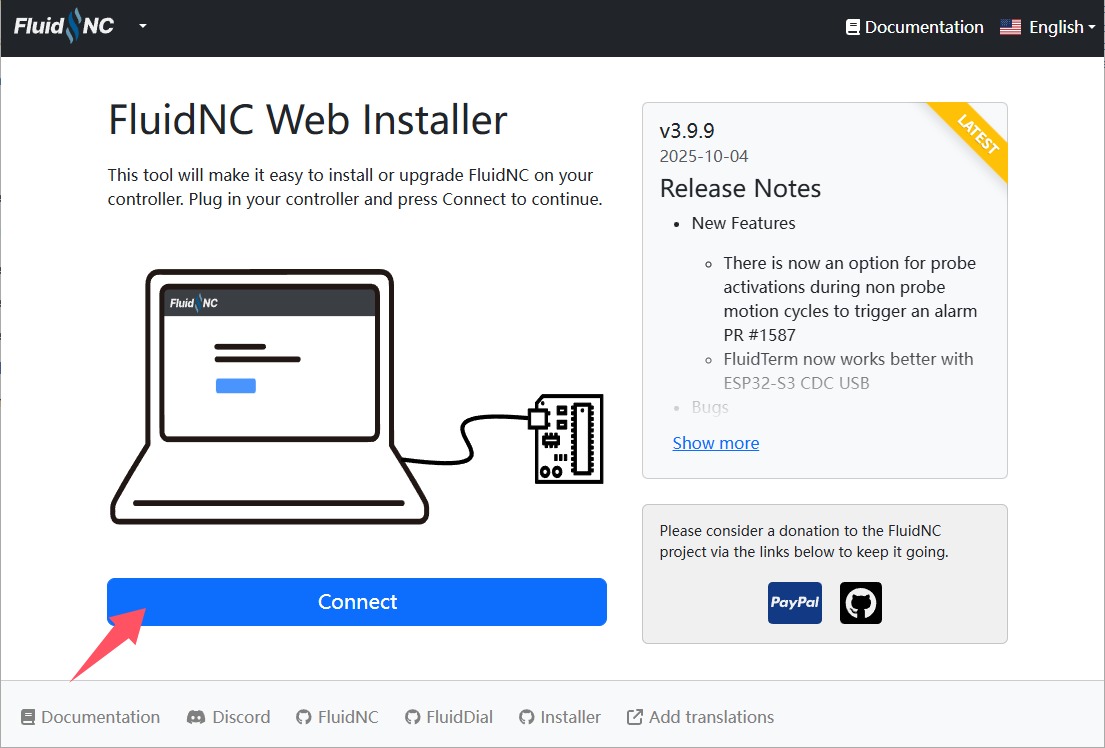Click the laptop and controller illustration

[x=357, y=397]
